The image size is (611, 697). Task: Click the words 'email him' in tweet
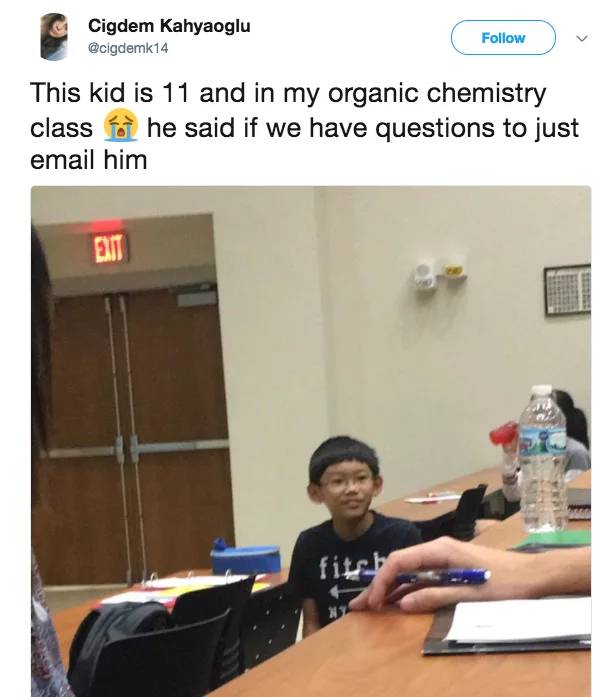coord(88,160)
